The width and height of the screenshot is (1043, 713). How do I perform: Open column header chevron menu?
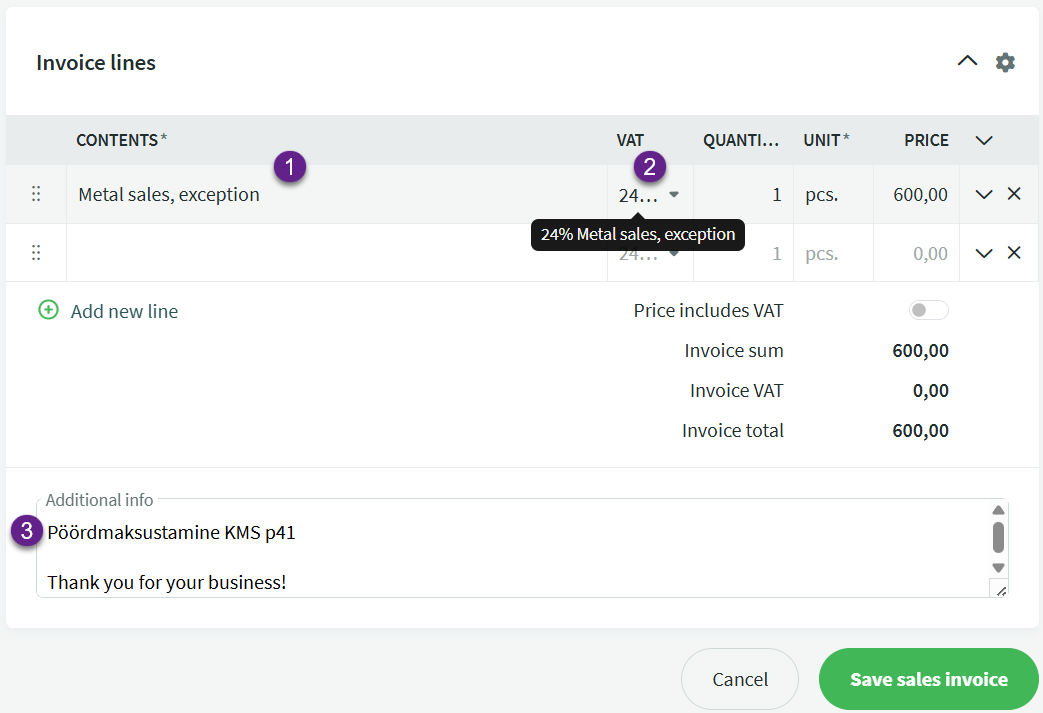point(983,140)
